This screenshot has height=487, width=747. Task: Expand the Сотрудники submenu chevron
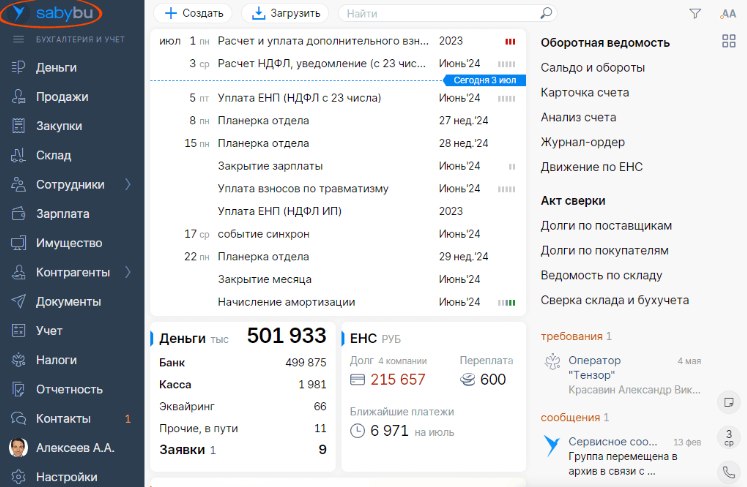pos(128,184)
